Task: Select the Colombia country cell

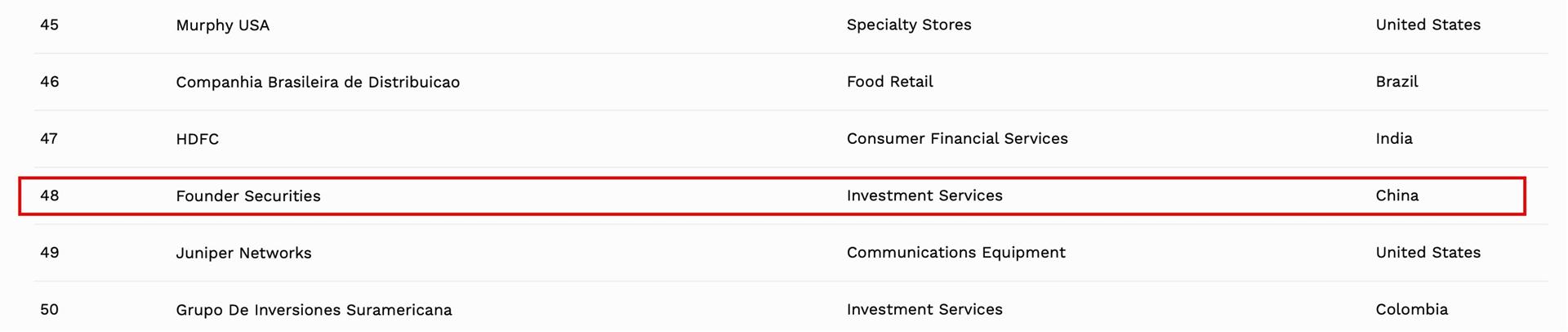Action: point(1411,309)
